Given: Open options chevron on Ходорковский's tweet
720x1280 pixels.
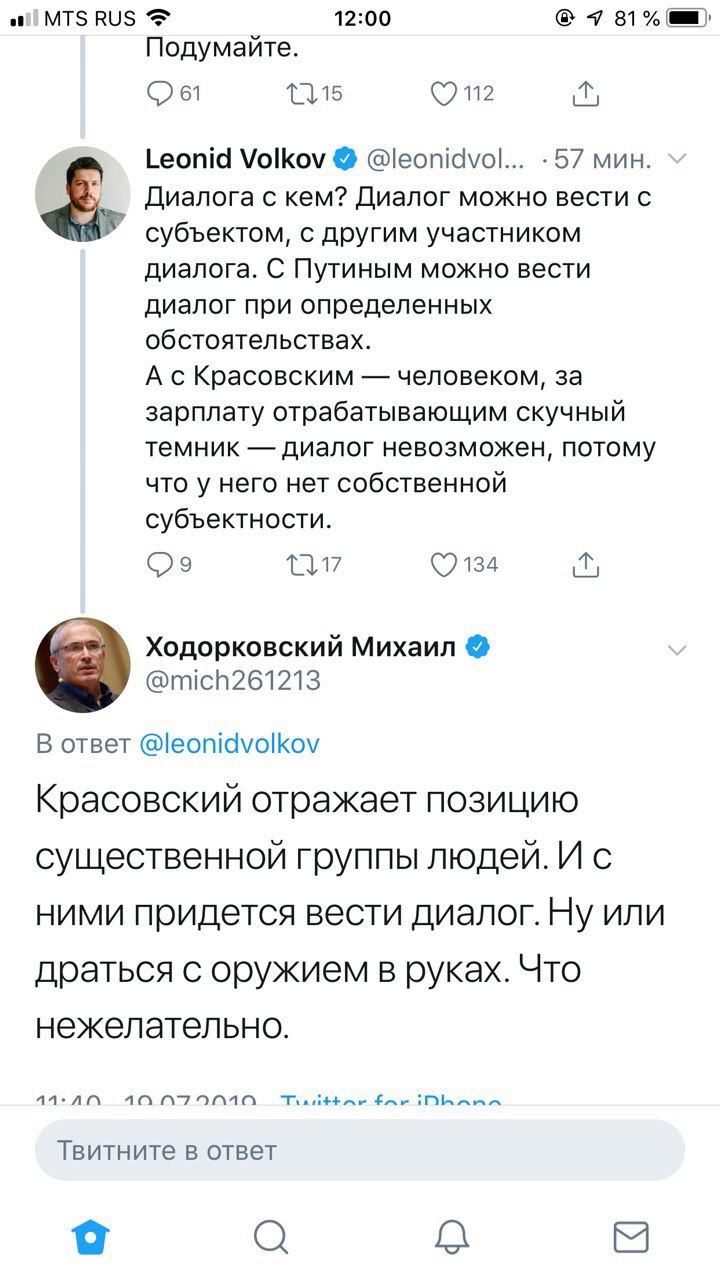Looking at the screenshot, I should pos(677,651).
